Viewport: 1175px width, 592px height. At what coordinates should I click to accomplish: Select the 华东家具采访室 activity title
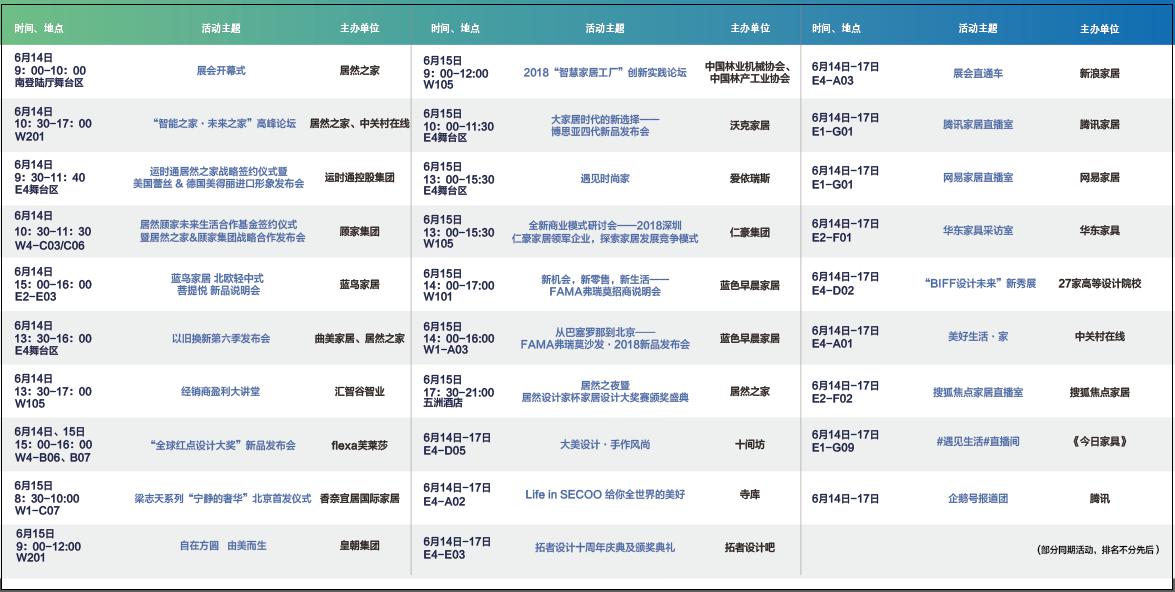978,231
